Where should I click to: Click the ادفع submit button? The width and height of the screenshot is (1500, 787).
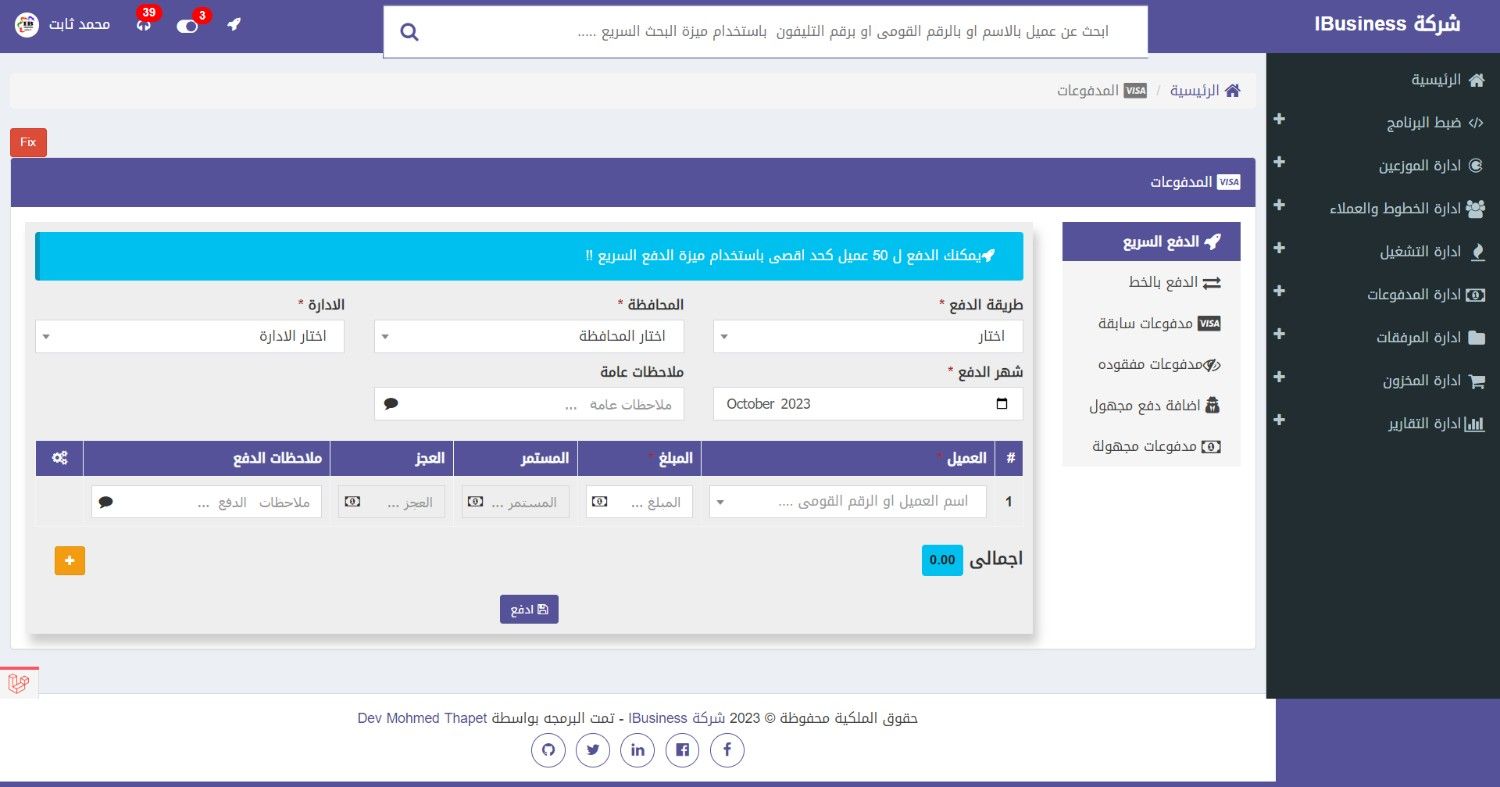(529, 609)
